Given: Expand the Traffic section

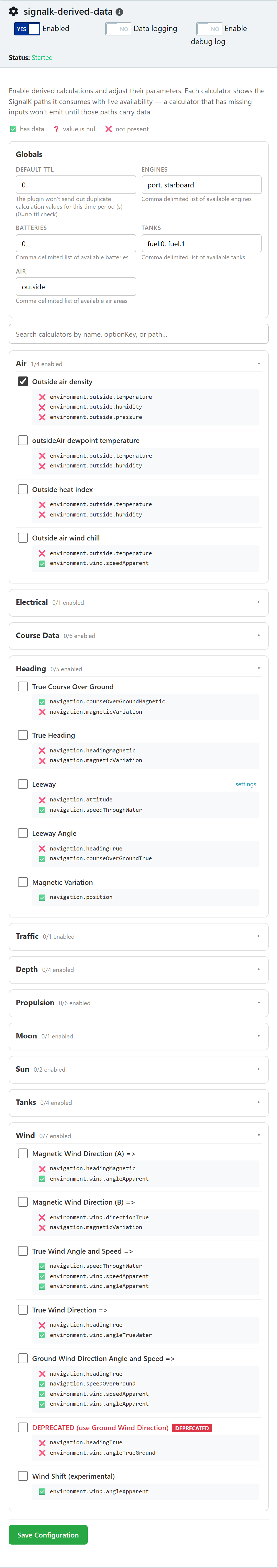Looking at the screenshot, I should [x=138, y=936].
